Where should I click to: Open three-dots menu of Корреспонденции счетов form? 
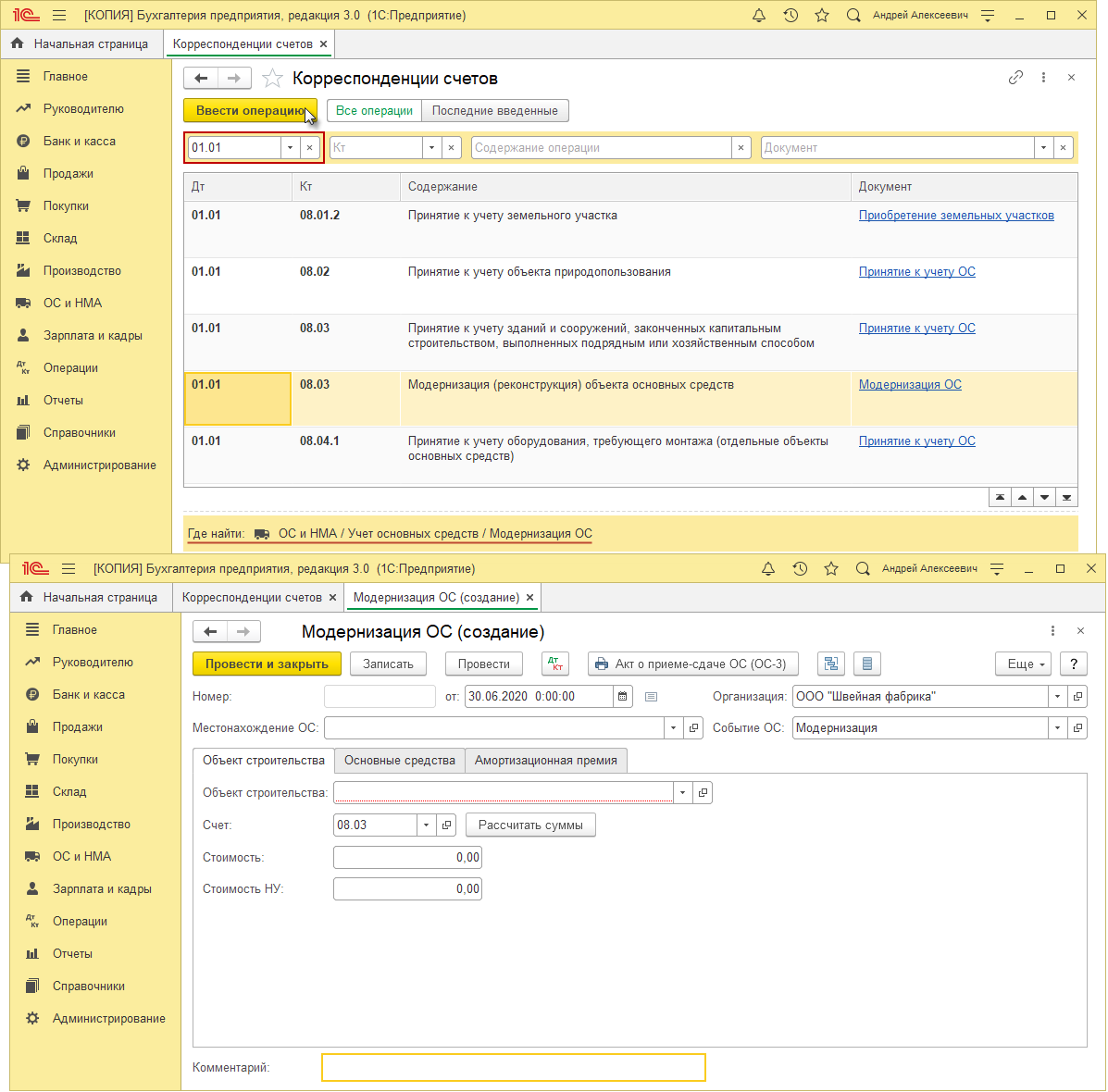pyautogui.click(x=1044, y=78)
